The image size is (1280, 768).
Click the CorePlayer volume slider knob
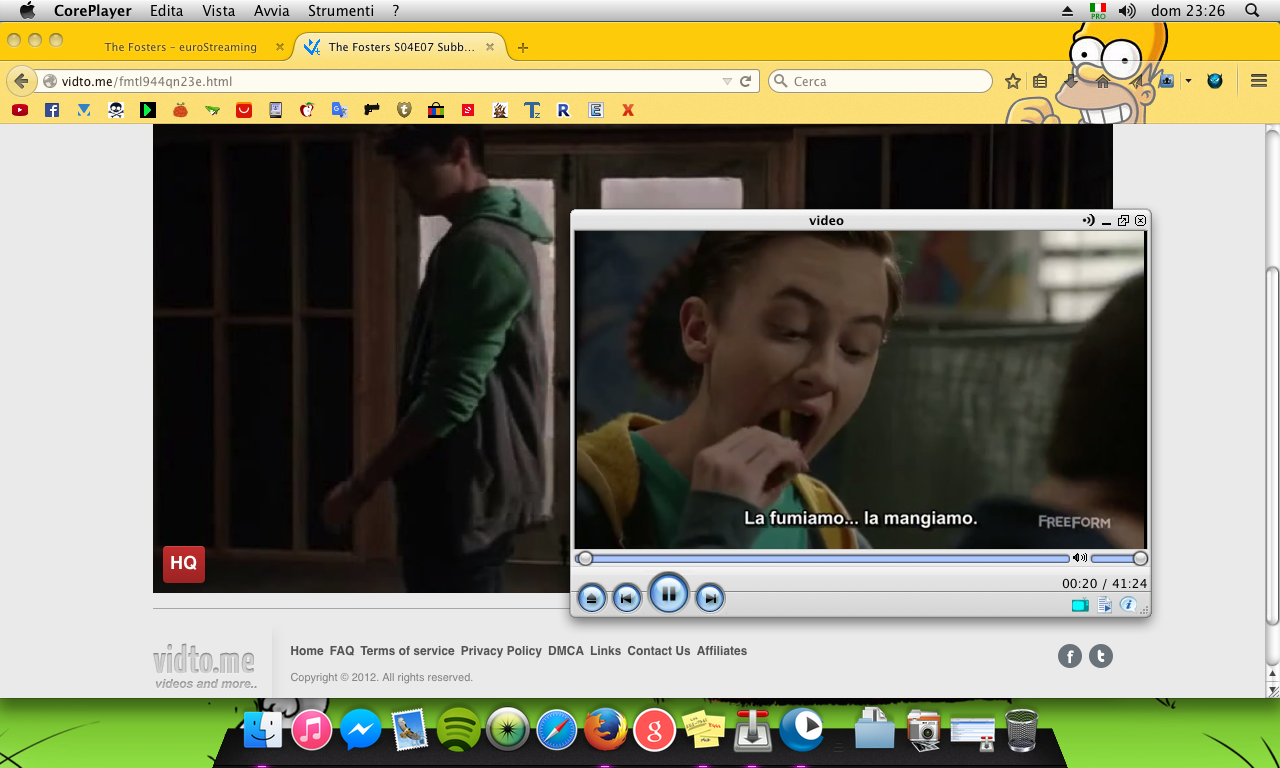click(1140, 559)
